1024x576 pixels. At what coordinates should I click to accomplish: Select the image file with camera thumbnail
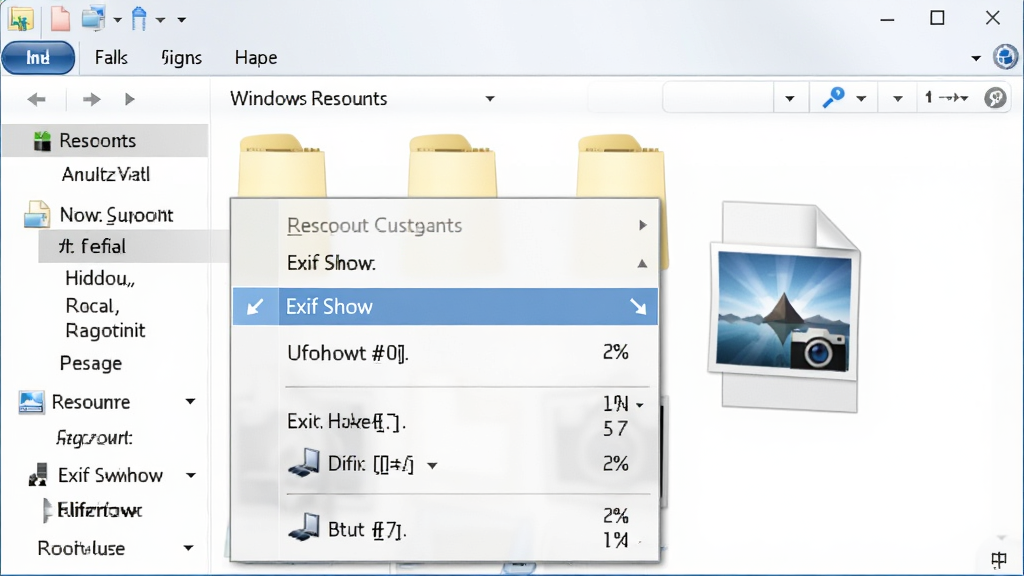point(785,307)
